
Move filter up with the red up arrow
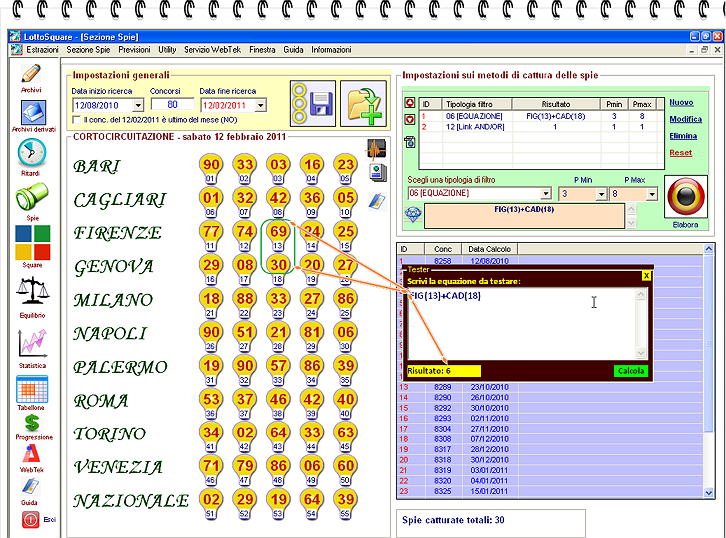[x=410, y=103]
